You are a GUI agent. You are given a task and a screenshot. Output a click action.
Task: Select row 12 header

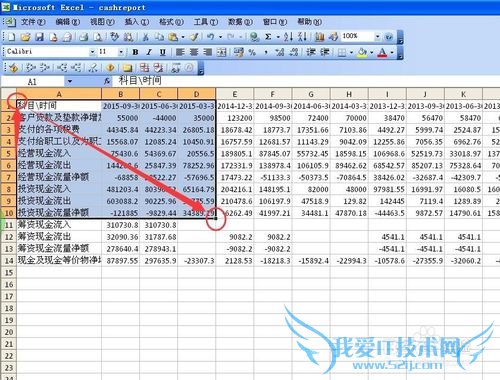[9, 237]
